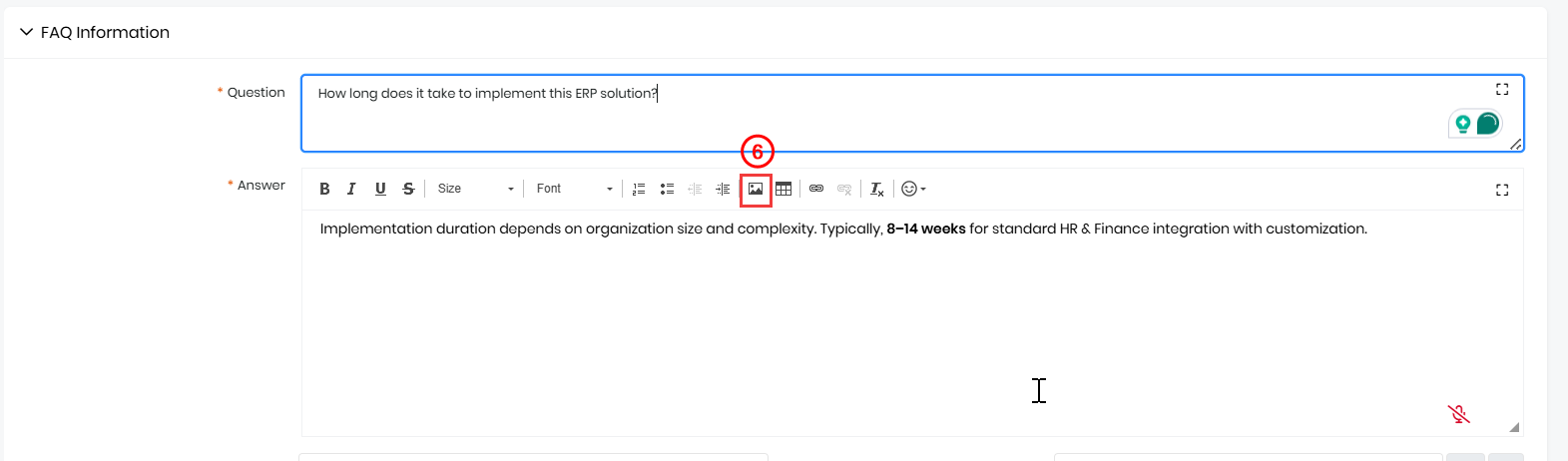1568x461 pixels.
Task: Toggle underline formatting
Action: point(380,189)
